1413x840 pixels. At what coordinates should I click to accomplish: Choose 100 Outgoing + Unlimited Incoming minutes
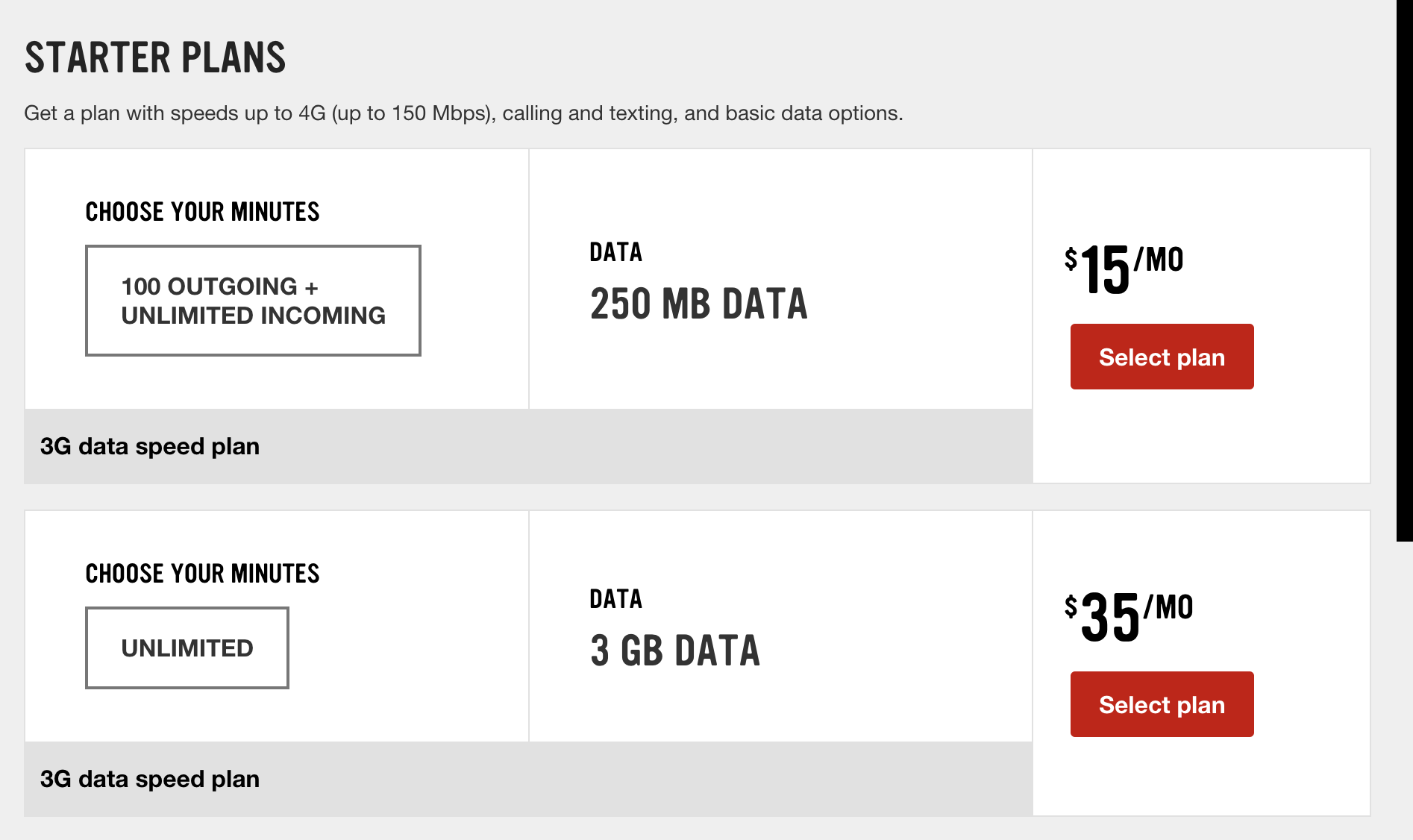click(x=253, y=301)
